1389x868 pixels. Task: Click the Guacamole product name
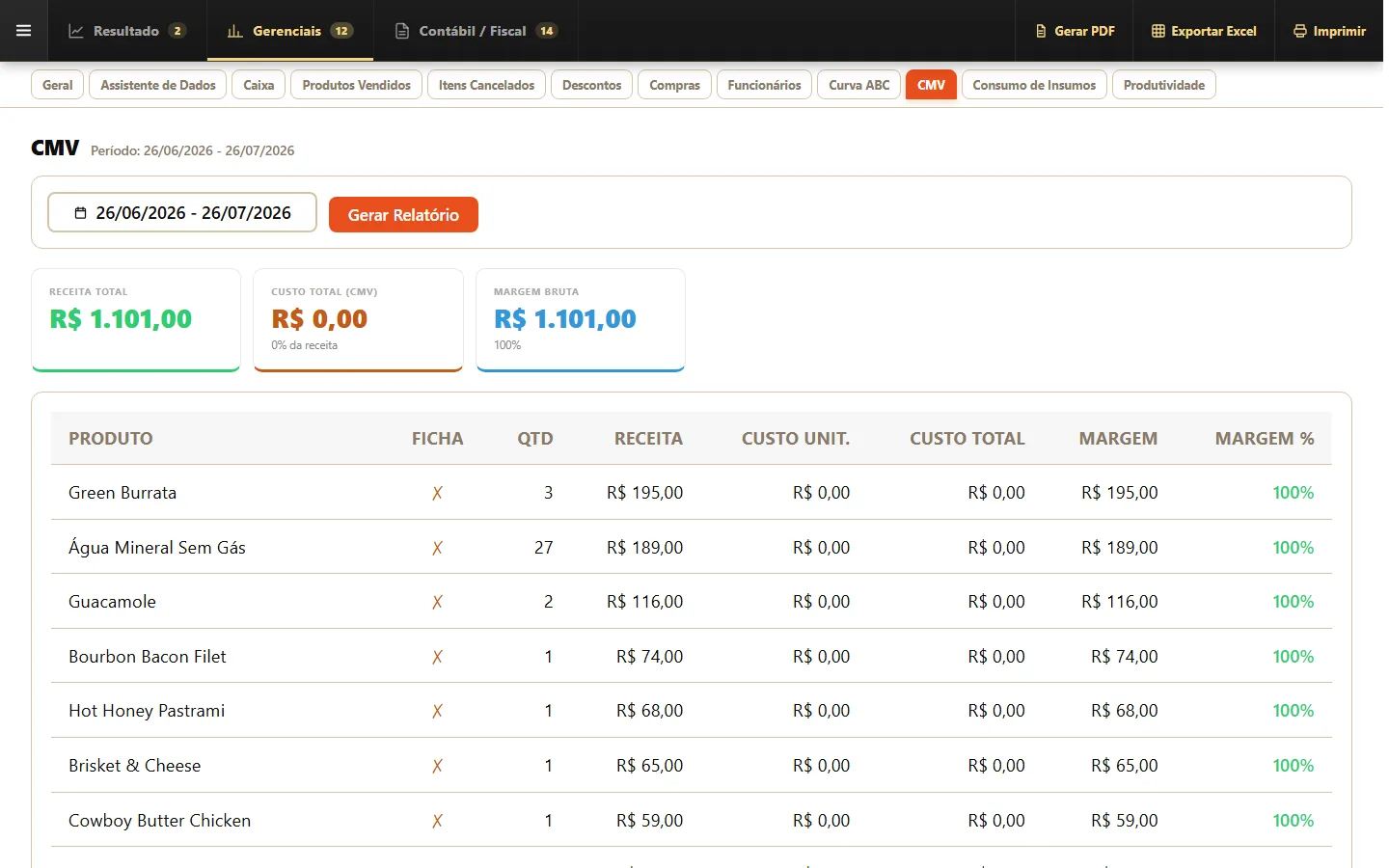112,602
